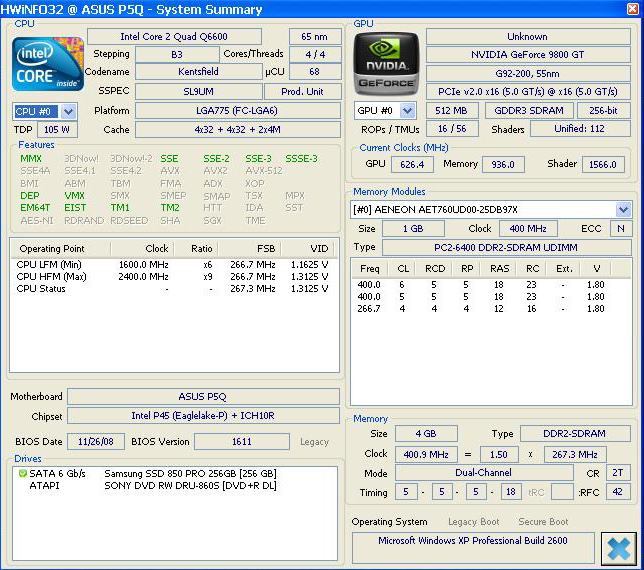
Task: Click the GDDR3 SDRAM field
Action: tap(529, 110)
